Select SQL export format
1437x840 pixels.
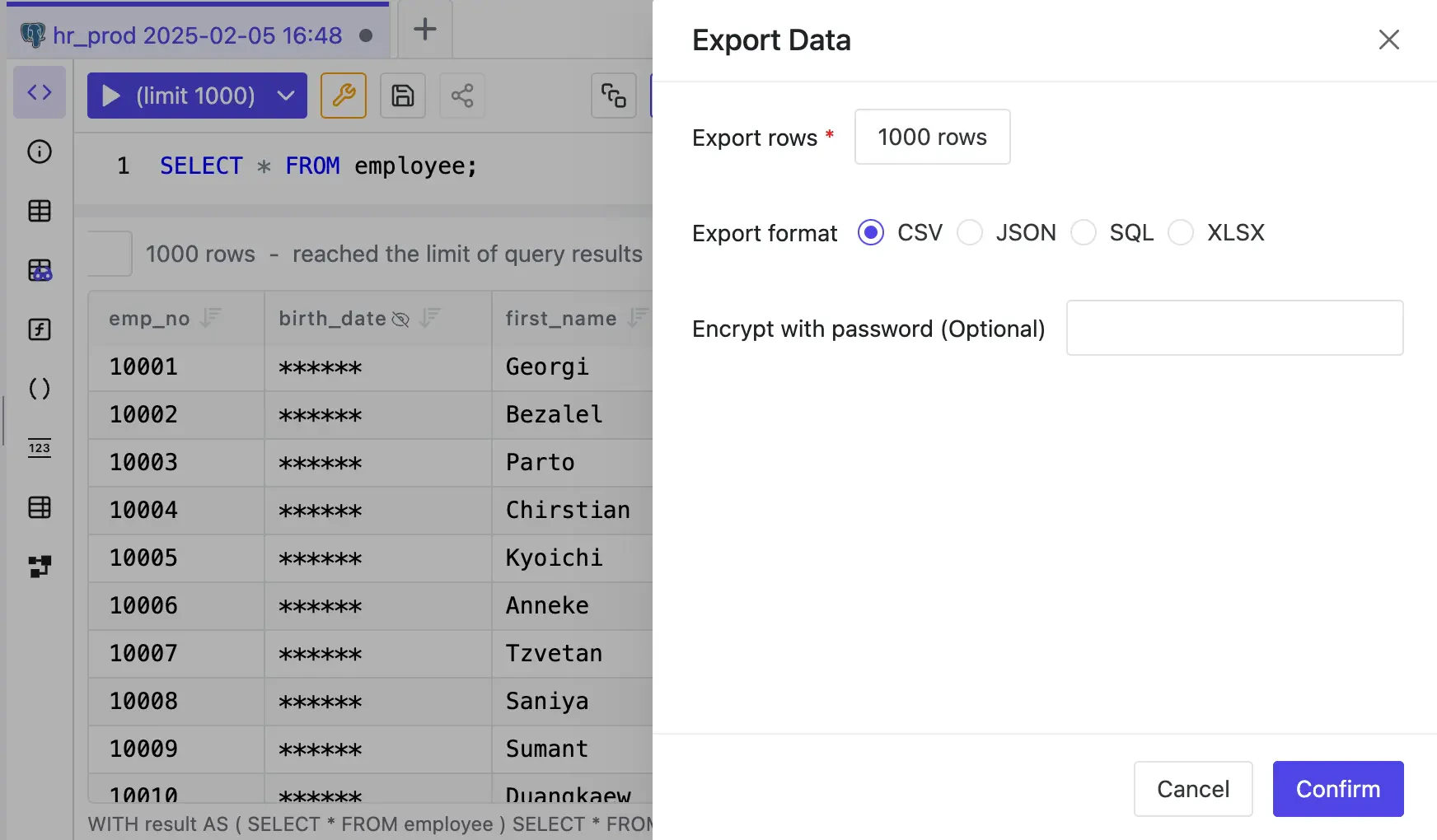tap(1084, 232)
